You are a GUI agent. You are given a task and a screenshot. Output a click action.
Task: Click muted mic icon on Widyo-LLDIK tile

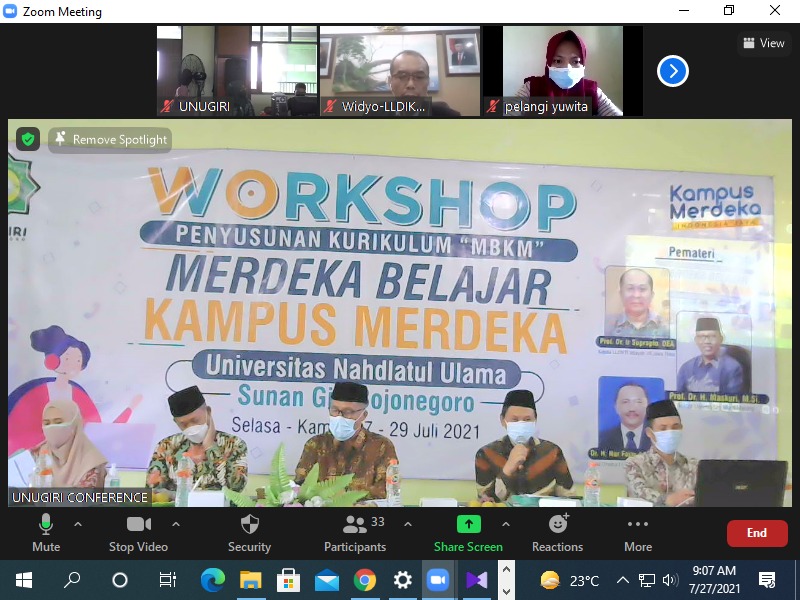point(330,106)
